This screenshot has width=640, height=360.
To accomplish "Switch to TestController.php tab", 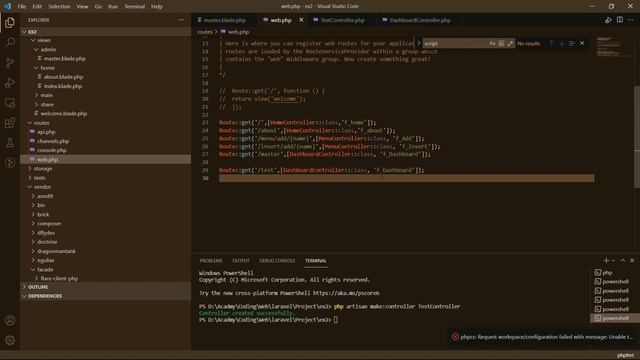I will click(342, 20).
